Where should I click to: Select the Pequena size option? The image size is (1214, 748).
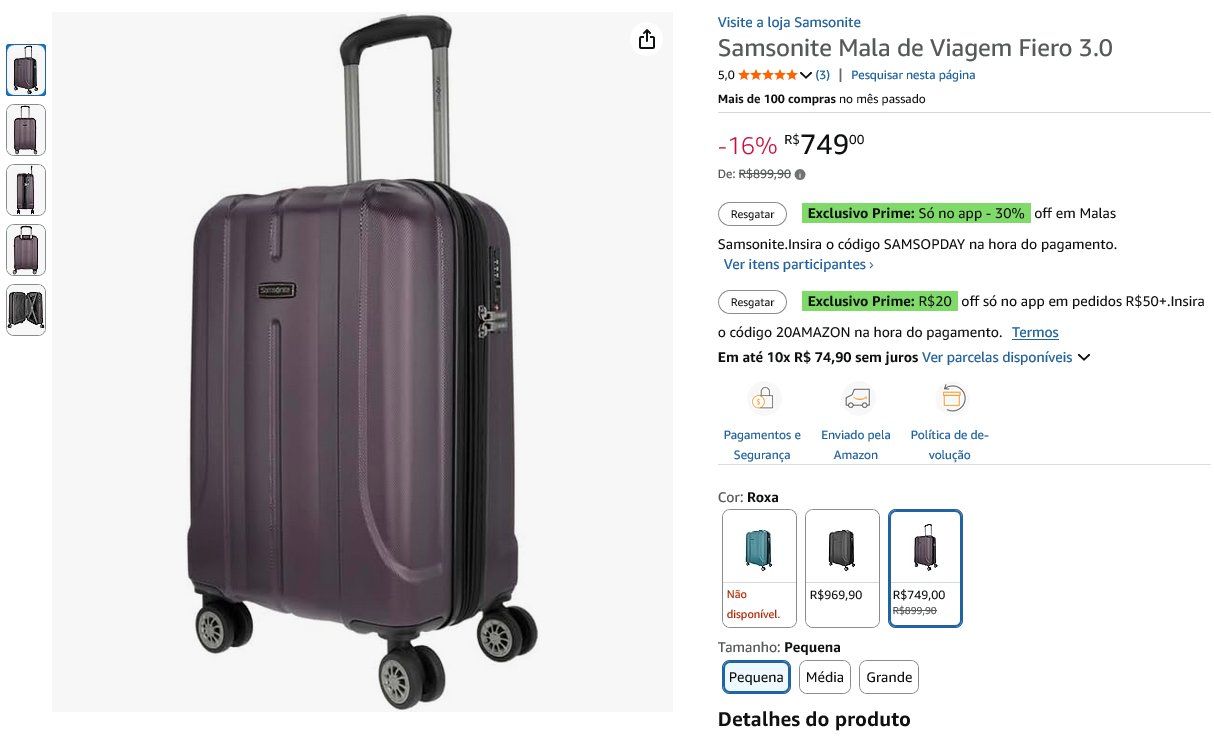756,677
